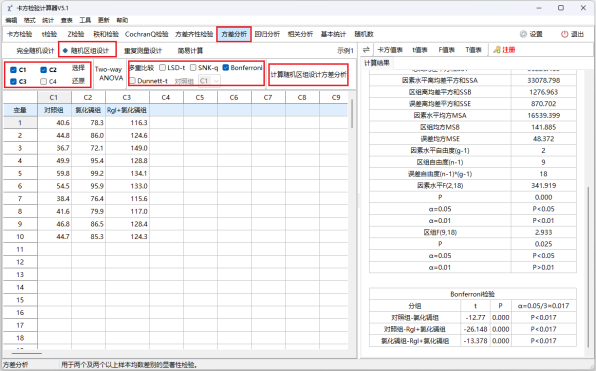Click 计算随机区组设计方差分析 button

(309, 75)
